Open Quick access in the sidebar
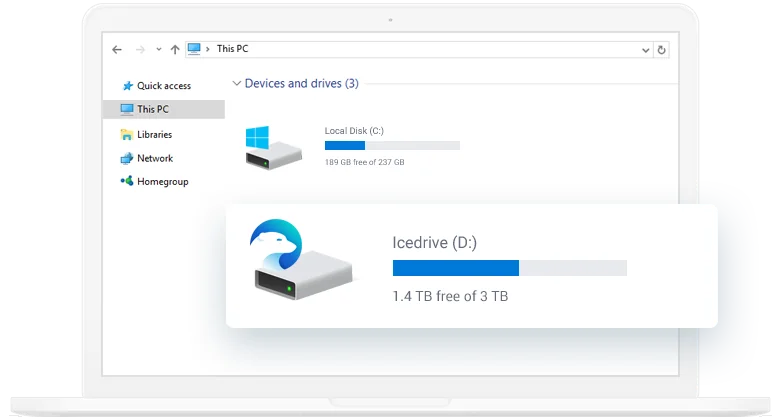Viewport: 772px width, 417px height. (x=163, y=86)
